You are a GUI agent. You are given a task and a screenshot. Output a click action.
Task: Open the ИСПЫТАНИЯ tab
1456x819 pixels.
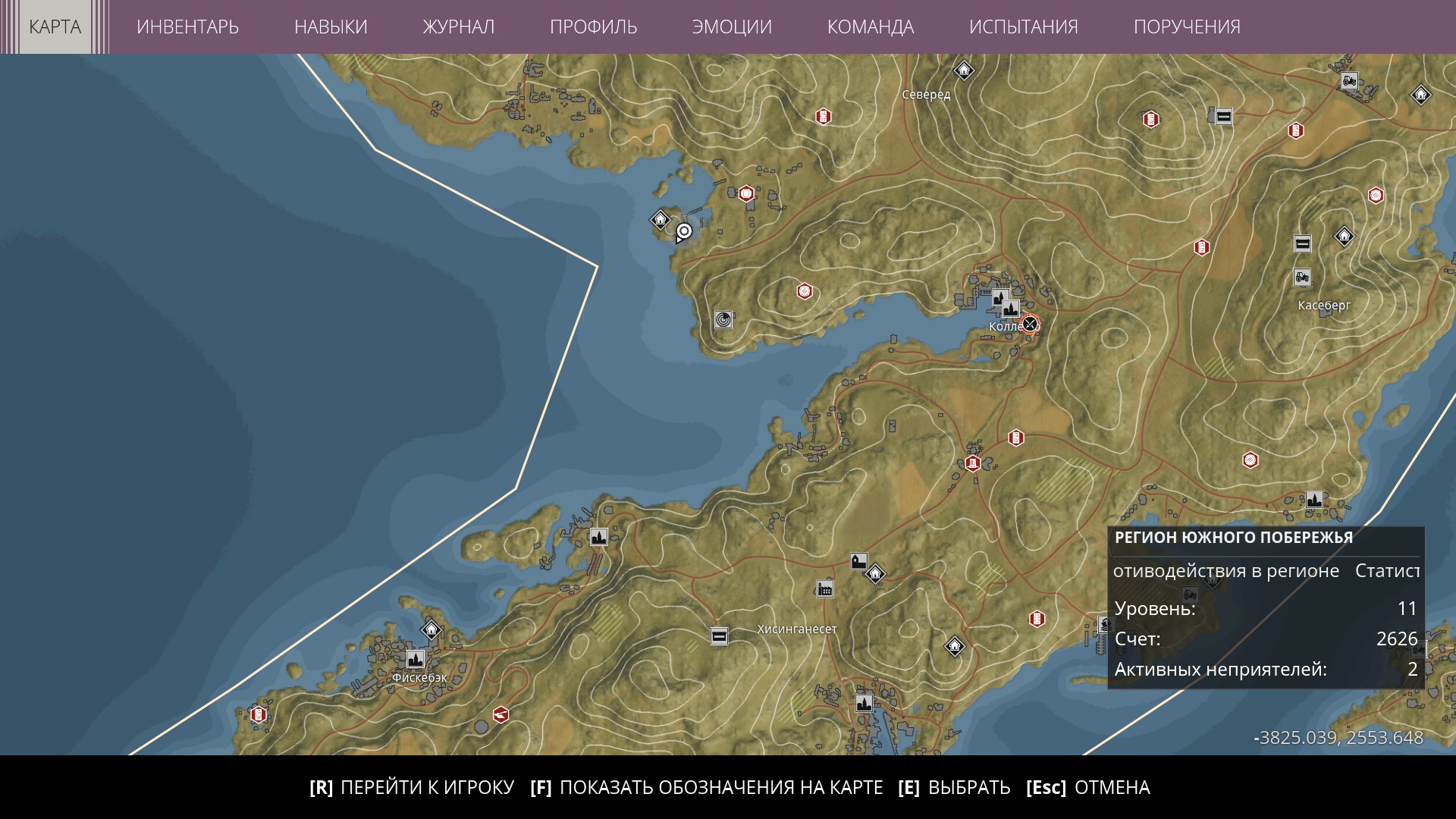1023,27
